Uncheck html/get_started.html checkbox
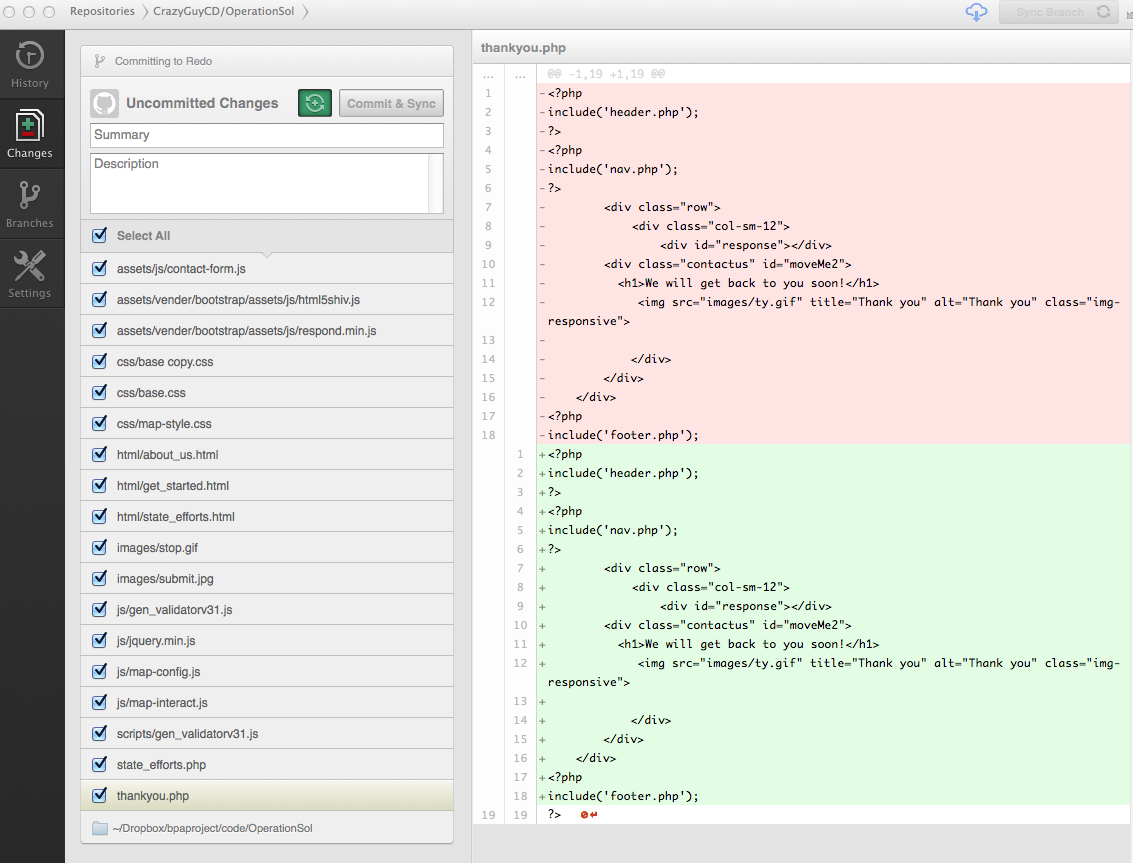The height and width of the screenshot is (863, 1133). click(100, 486)
